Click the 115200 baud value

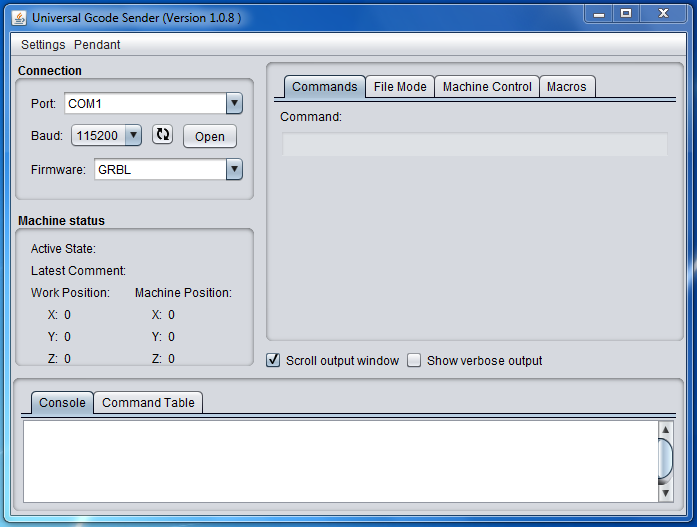tap(97, 136)
